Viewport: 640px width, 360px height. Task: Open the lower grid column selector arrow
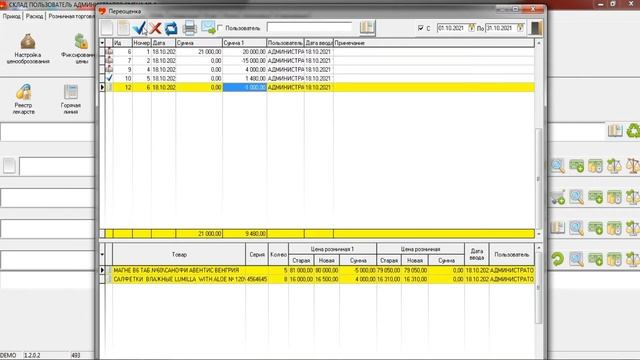pos(102,254)
